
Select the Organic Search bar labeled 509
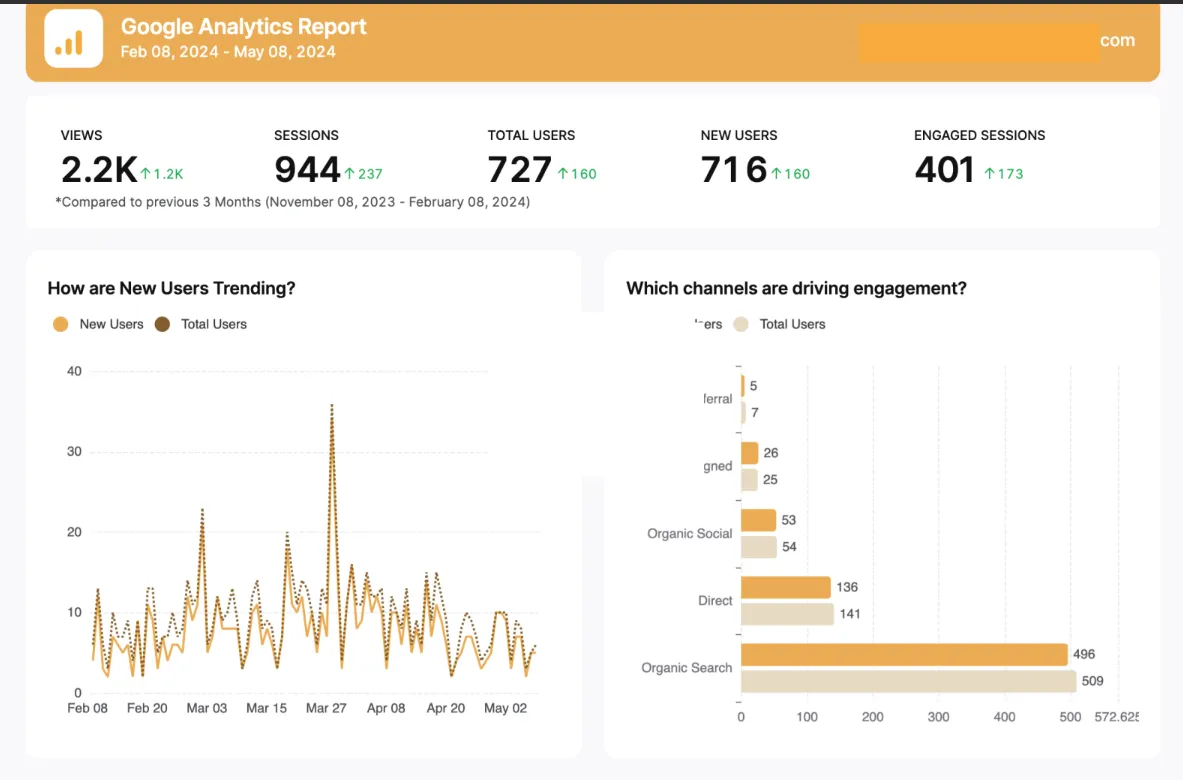(x=908, y=682)
